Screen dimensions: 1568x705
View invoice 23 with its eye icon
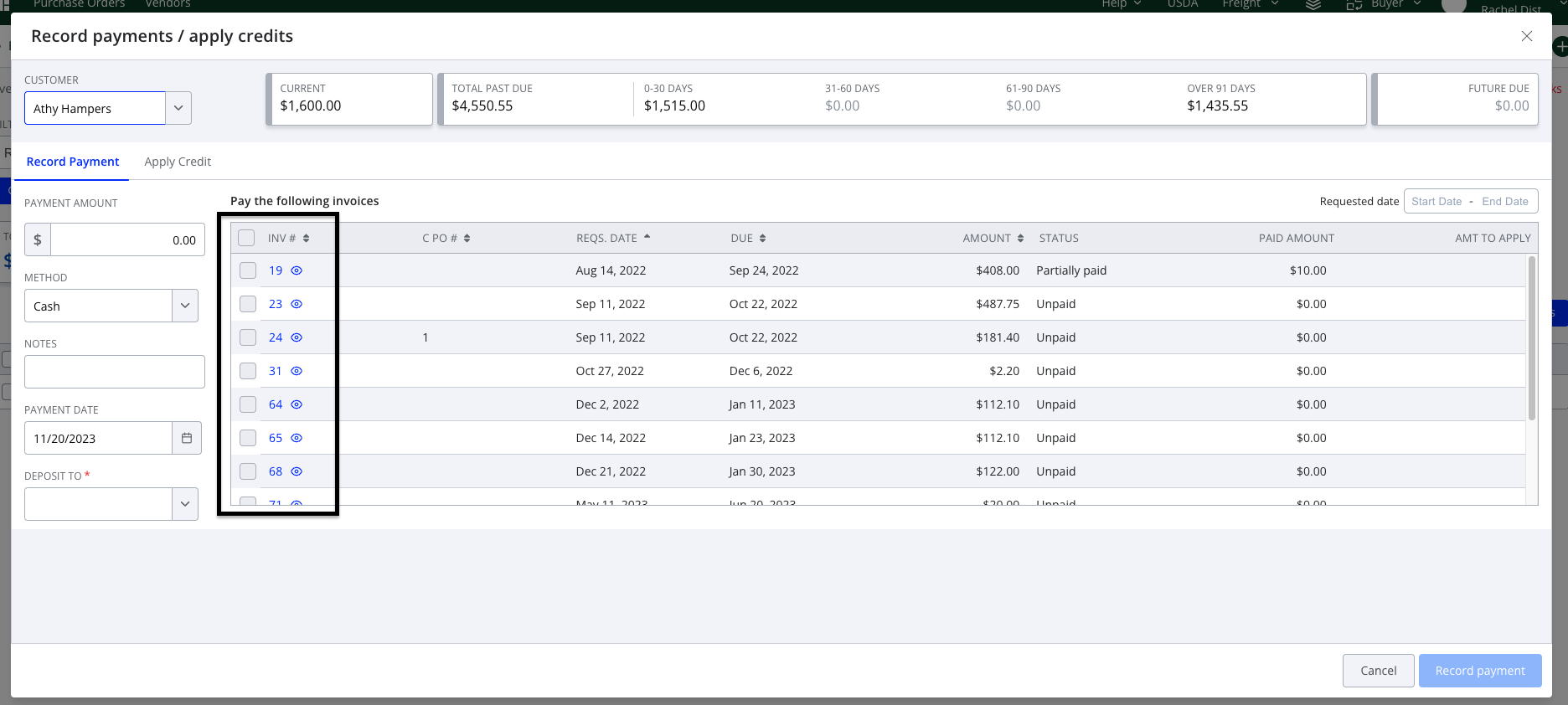[297, 304]
